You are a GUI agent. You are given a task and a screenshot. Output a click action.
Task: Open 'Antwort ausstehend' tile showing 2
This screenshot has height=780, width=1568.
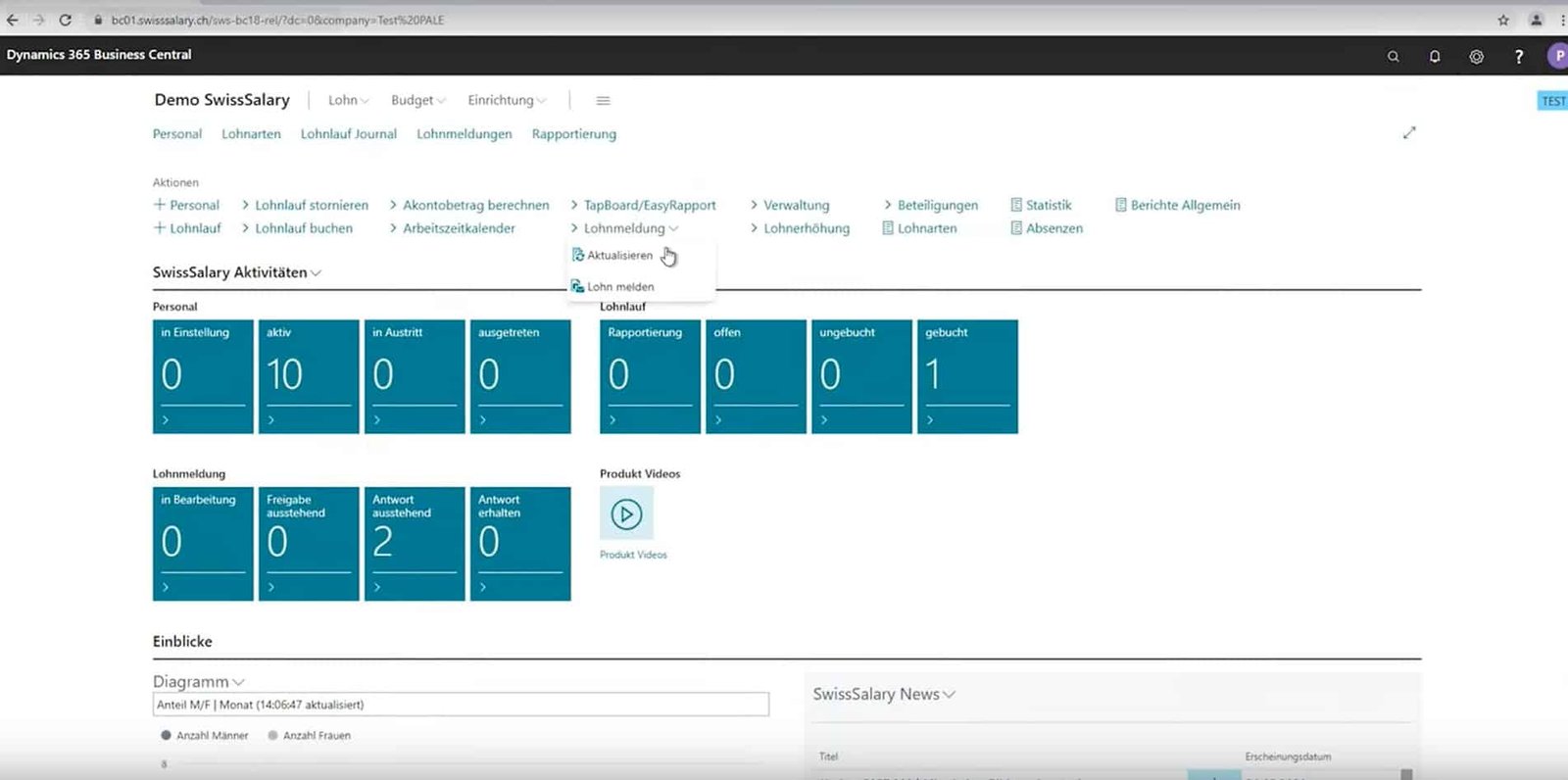click(x=415, y=544)
